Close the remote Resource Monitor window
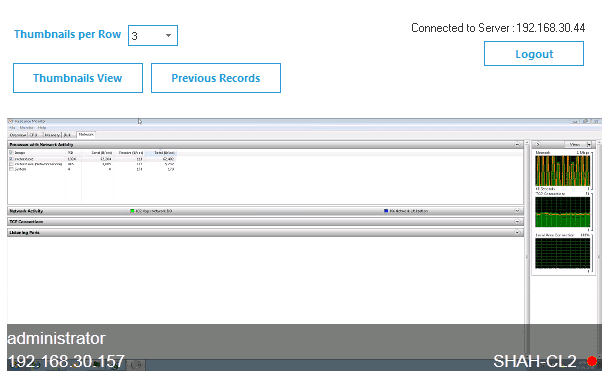This screenshot has height=382, width=612. point(596,121)
